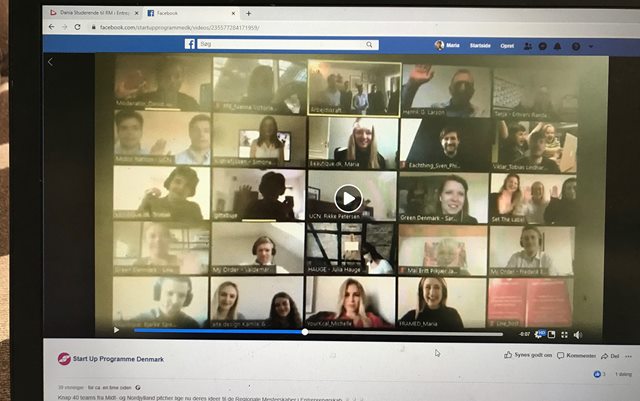Open the help question mark icon
The image size is (640, 401).
(576, 47)
